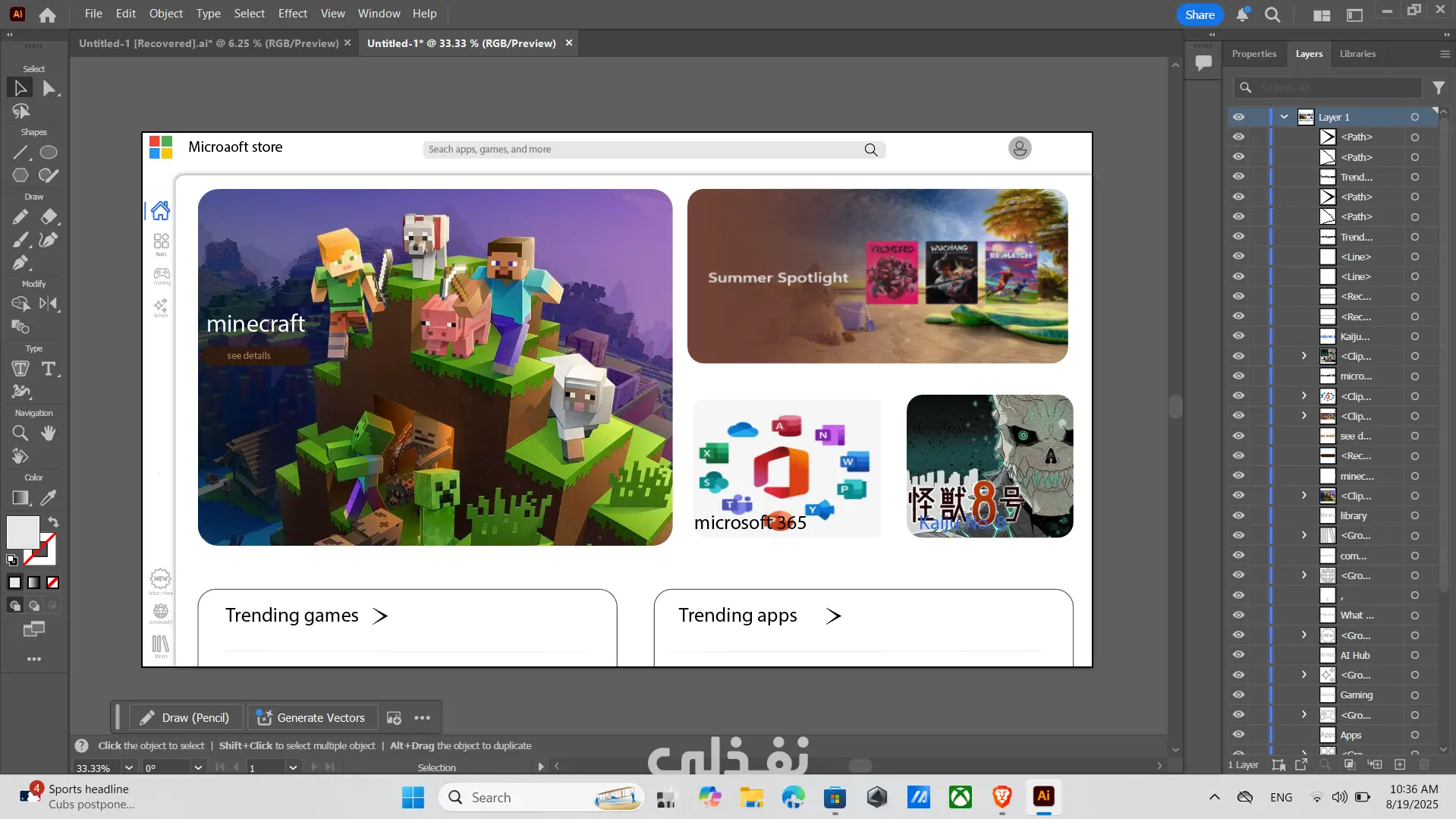Open the notifications bell icon
Viewport: 1456px width, 819px height.
pos(1242,14)
